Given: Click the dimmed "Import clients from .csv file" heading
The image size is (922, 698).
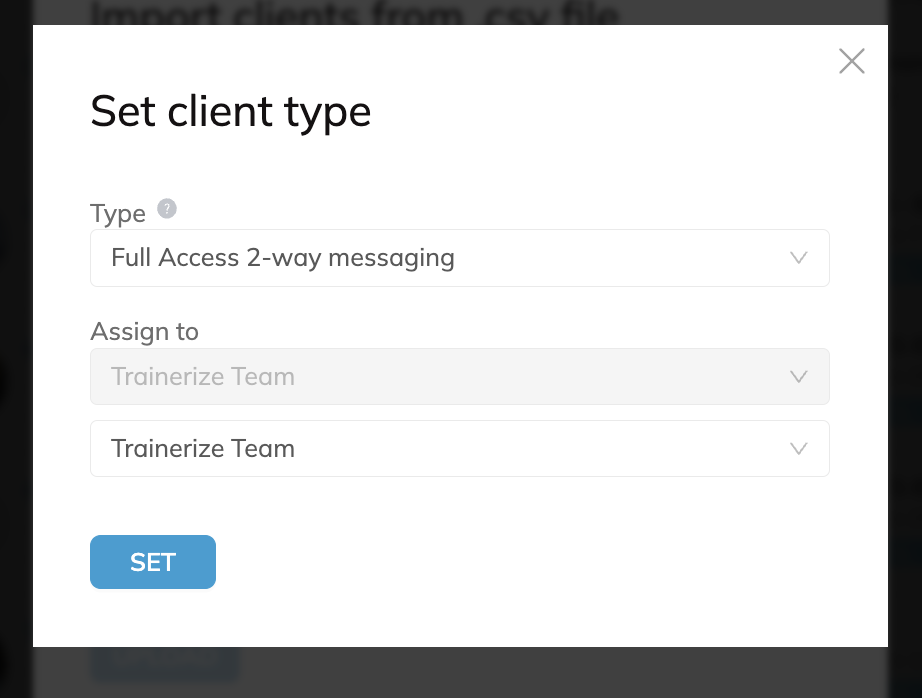Looking at the screenshot, I should pos(355,13).
